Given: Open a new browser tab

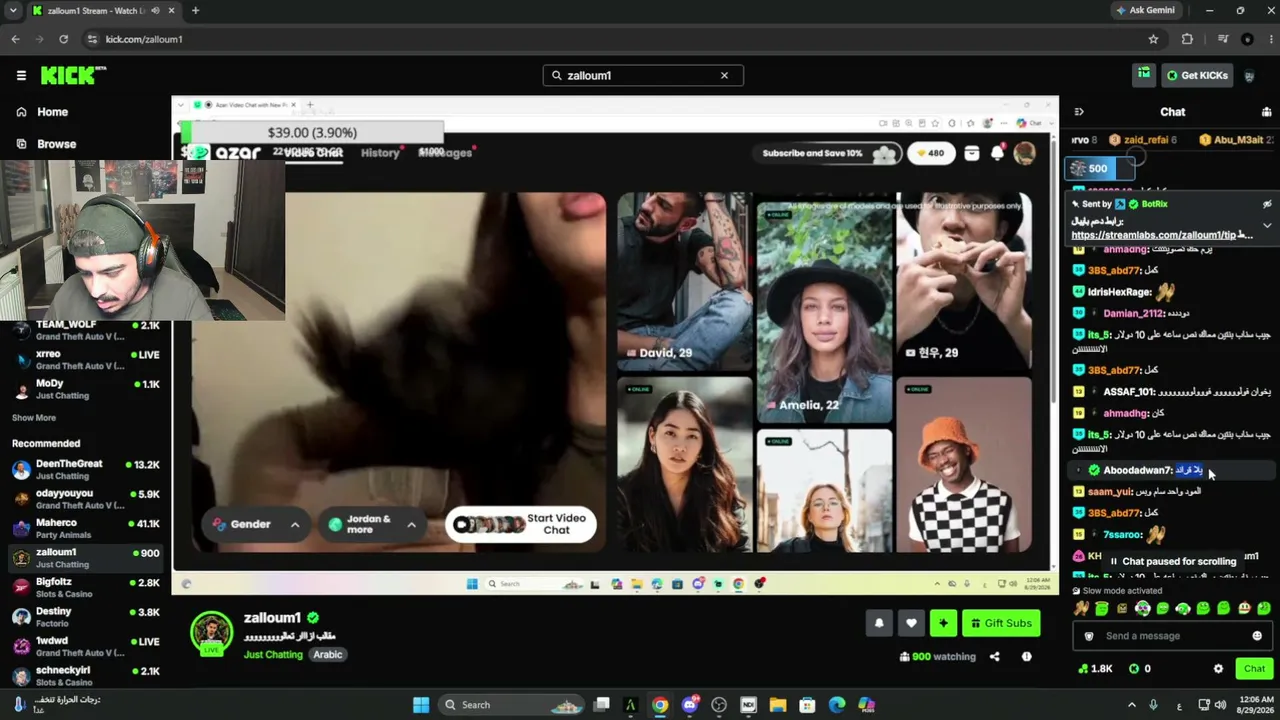Looking at the screenshot, I should [x=195, y=11].
